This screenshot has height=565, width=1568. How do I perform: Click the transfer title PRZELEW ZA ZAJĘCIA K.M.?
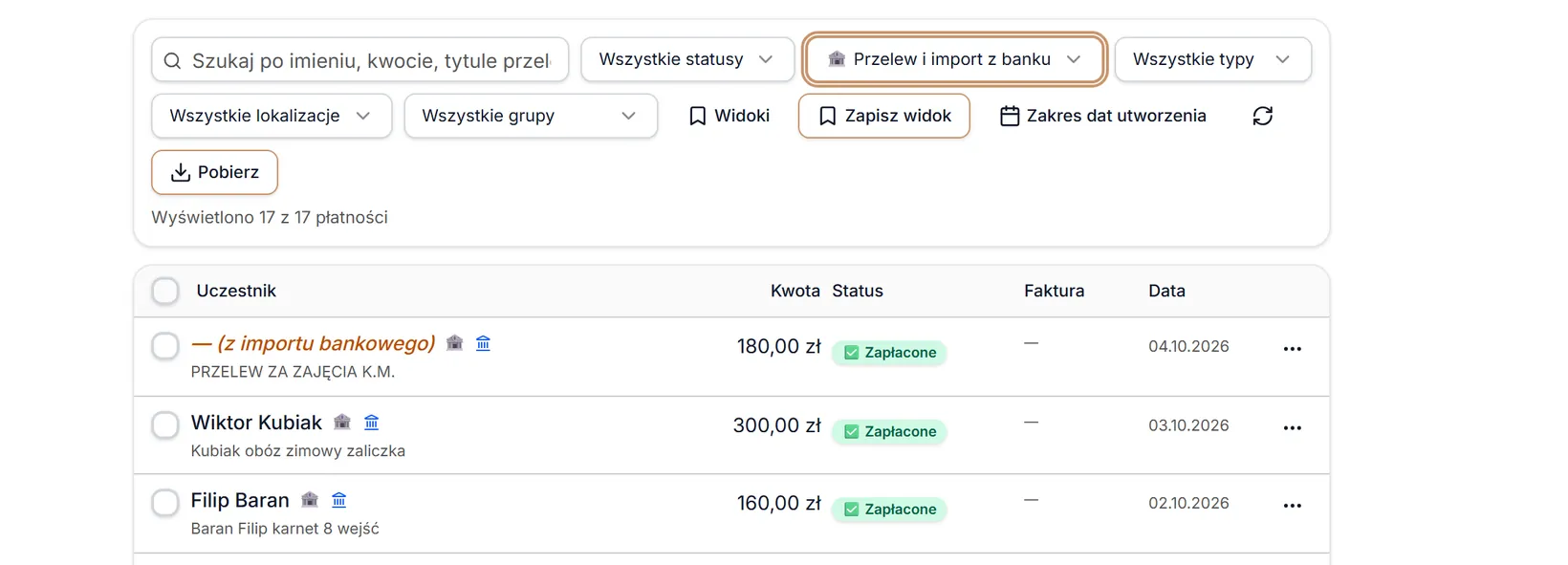[x=293, y=372]
